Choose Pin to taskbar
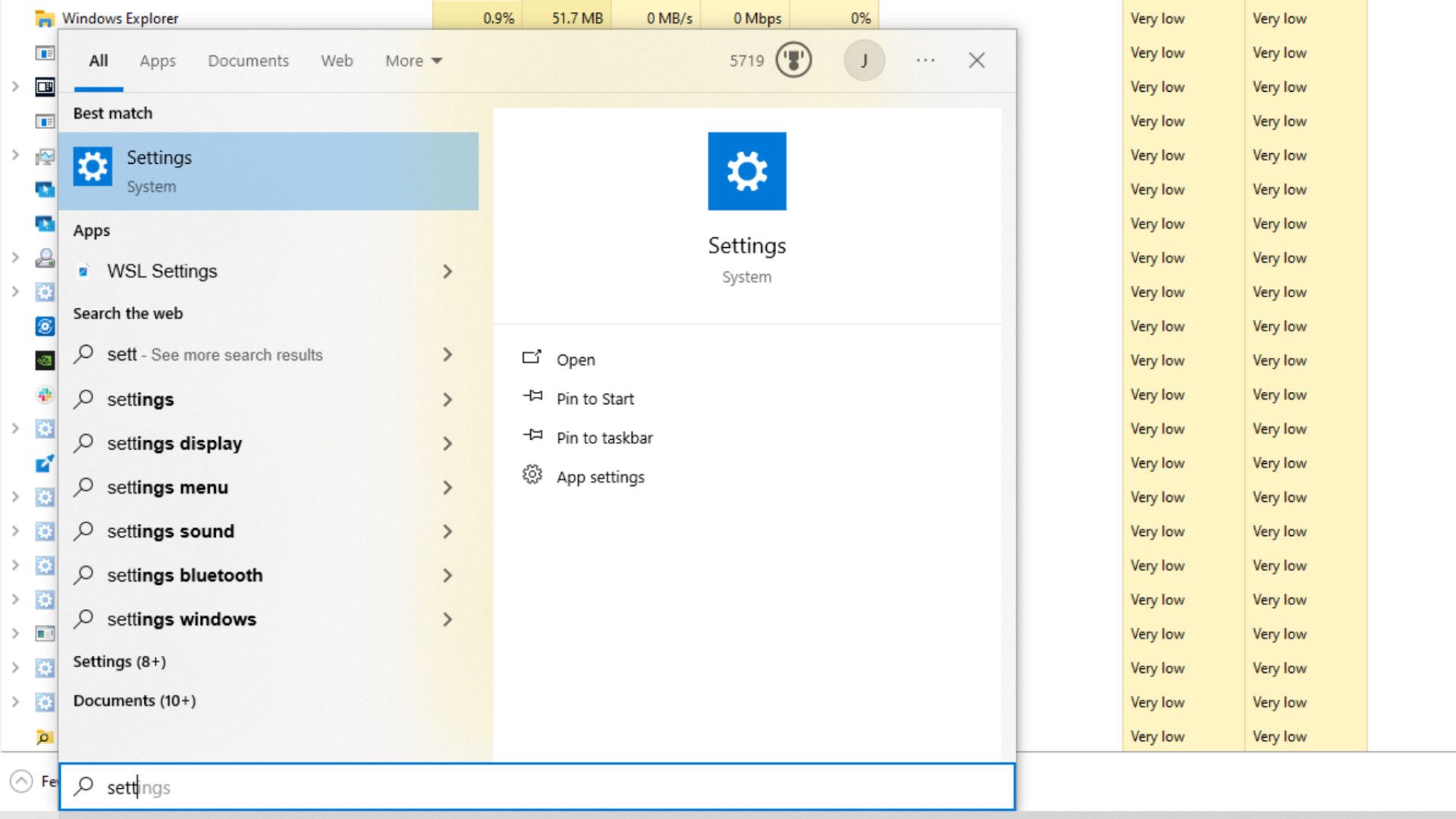The image size is (1456, 819). coord(604,438)
